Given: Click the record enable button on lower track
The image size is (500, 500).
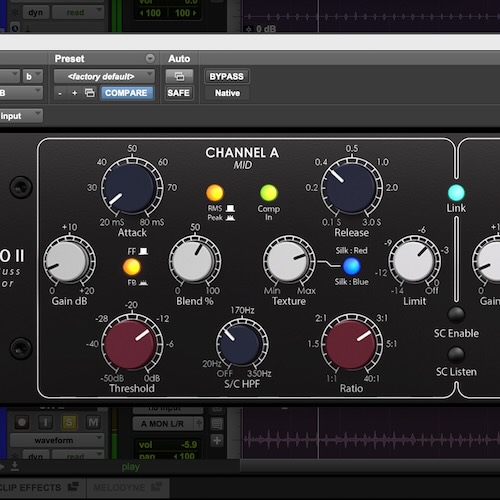Looking at the screenshot, I should pyautogui.click(x=22, y=422).
